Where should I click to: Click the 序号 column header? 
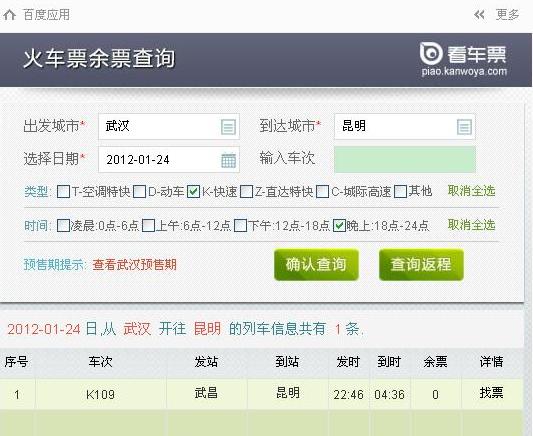[x=16, y=362]
